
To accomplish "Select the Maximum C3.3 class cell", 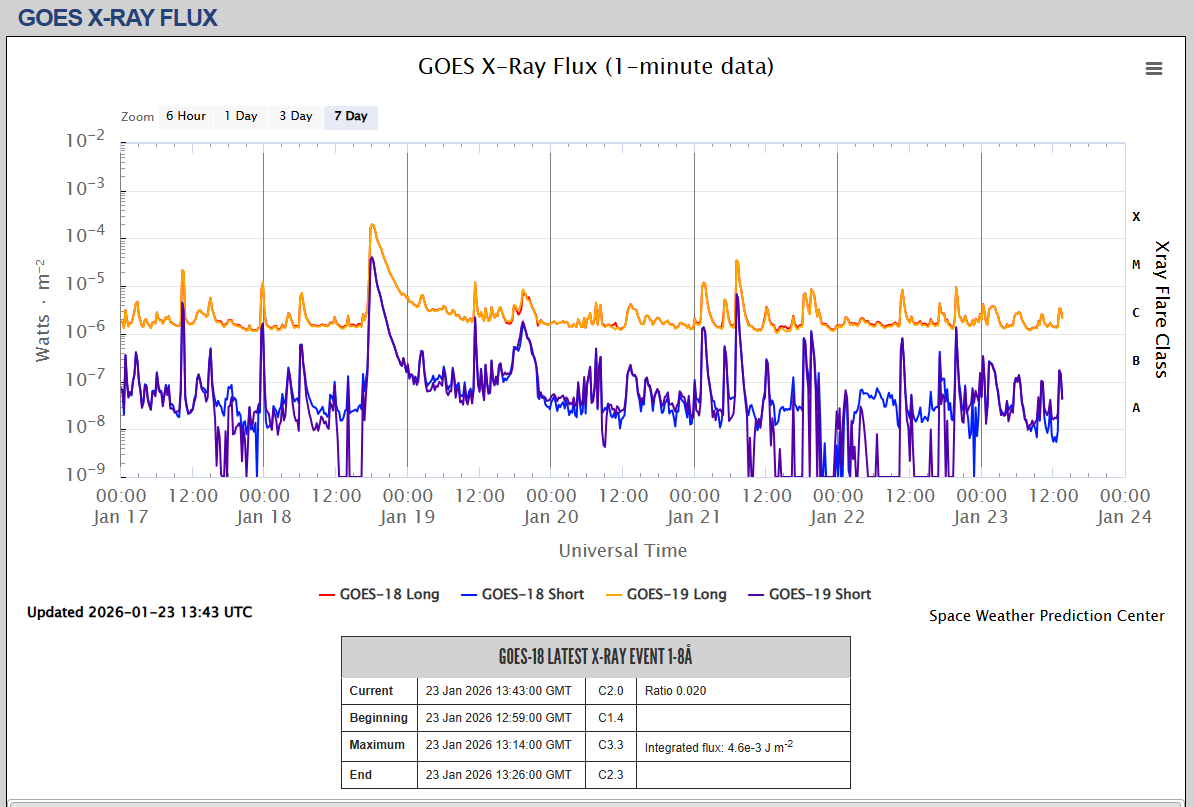I will [x=610, y=745].
